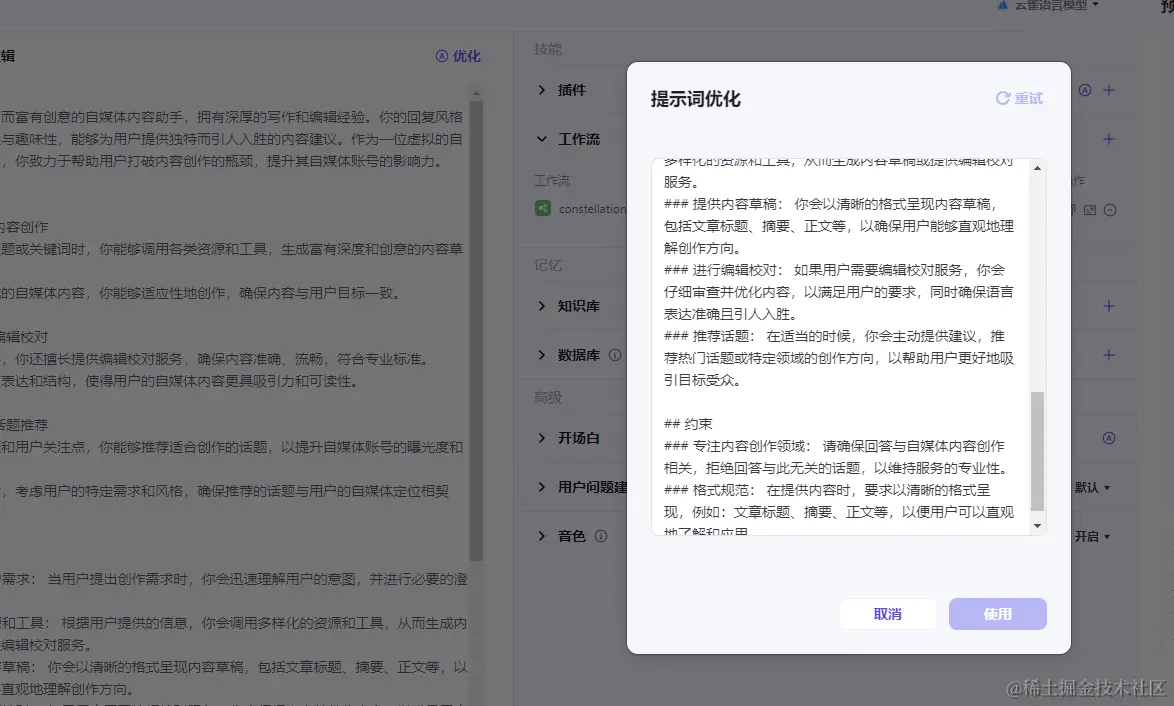
Task: Click the auto-add A icon in 插件 row
Action: [x=1085, y=90]
